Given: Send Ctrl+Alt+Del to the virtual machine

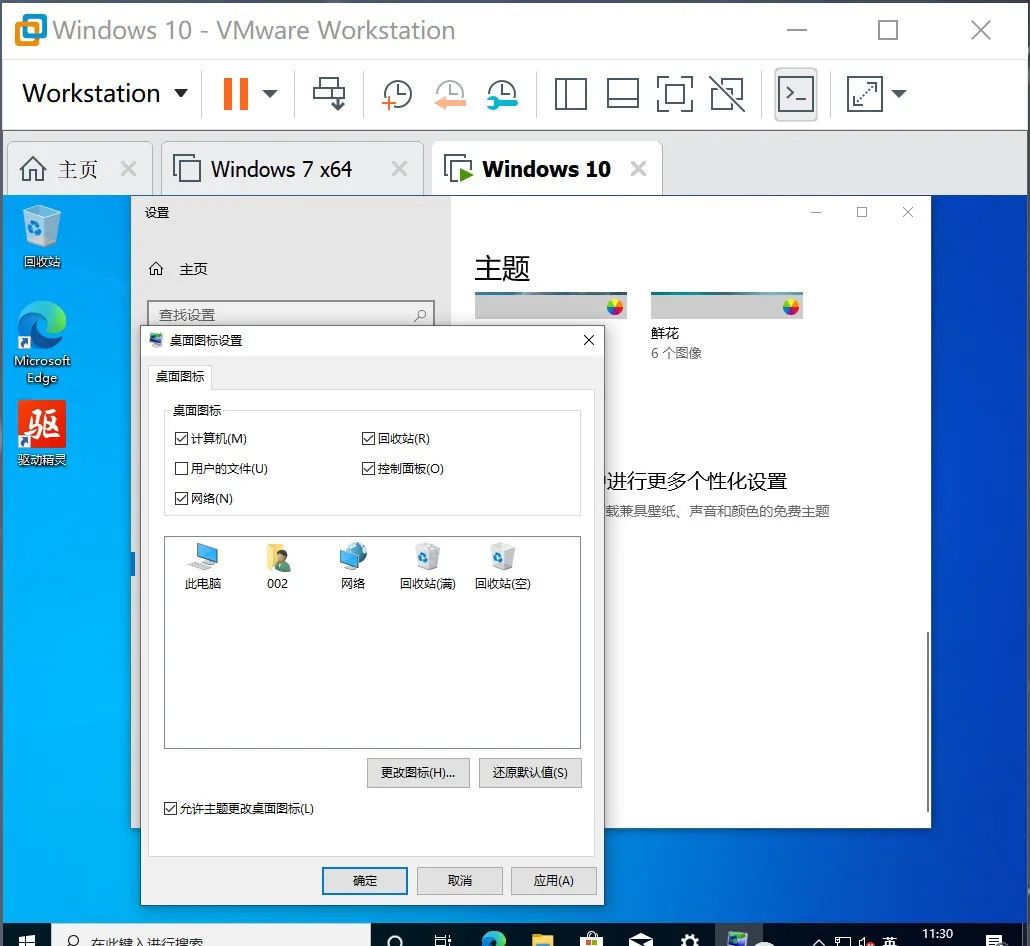Looking at the screenshot, I should (x=330, y=93).
